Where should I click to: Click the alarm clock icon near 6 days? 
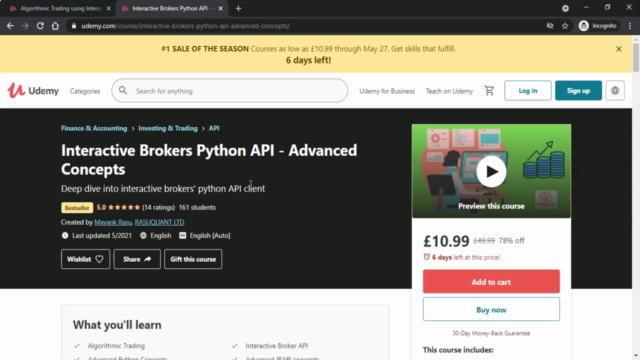[x=427, y=257]
